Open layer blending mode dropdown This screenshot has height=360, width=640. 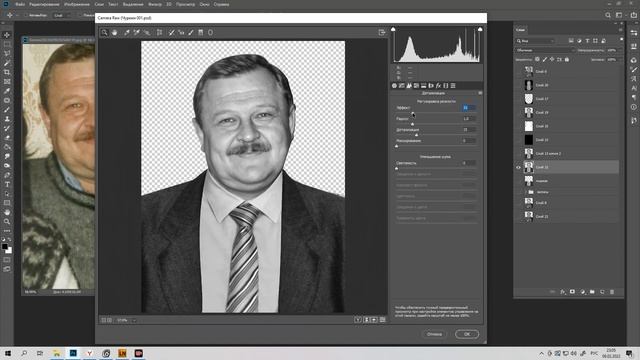click(545, 50)
